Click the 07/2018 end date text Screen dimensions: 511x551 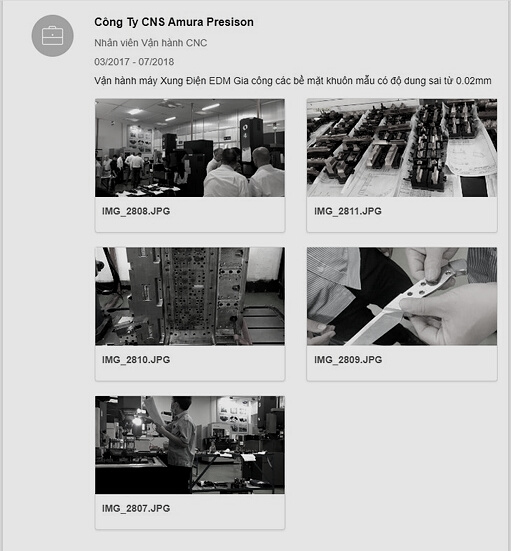pos(156,62)
